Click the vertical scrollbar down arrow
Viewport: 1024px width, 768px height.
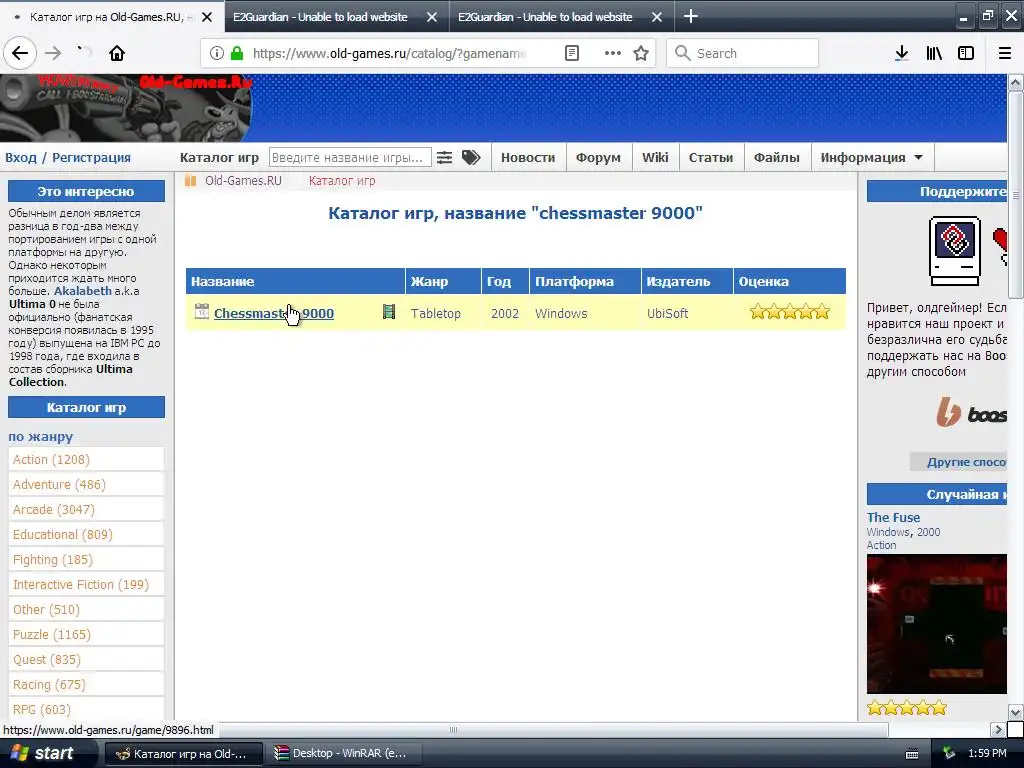click(1015, 712)
